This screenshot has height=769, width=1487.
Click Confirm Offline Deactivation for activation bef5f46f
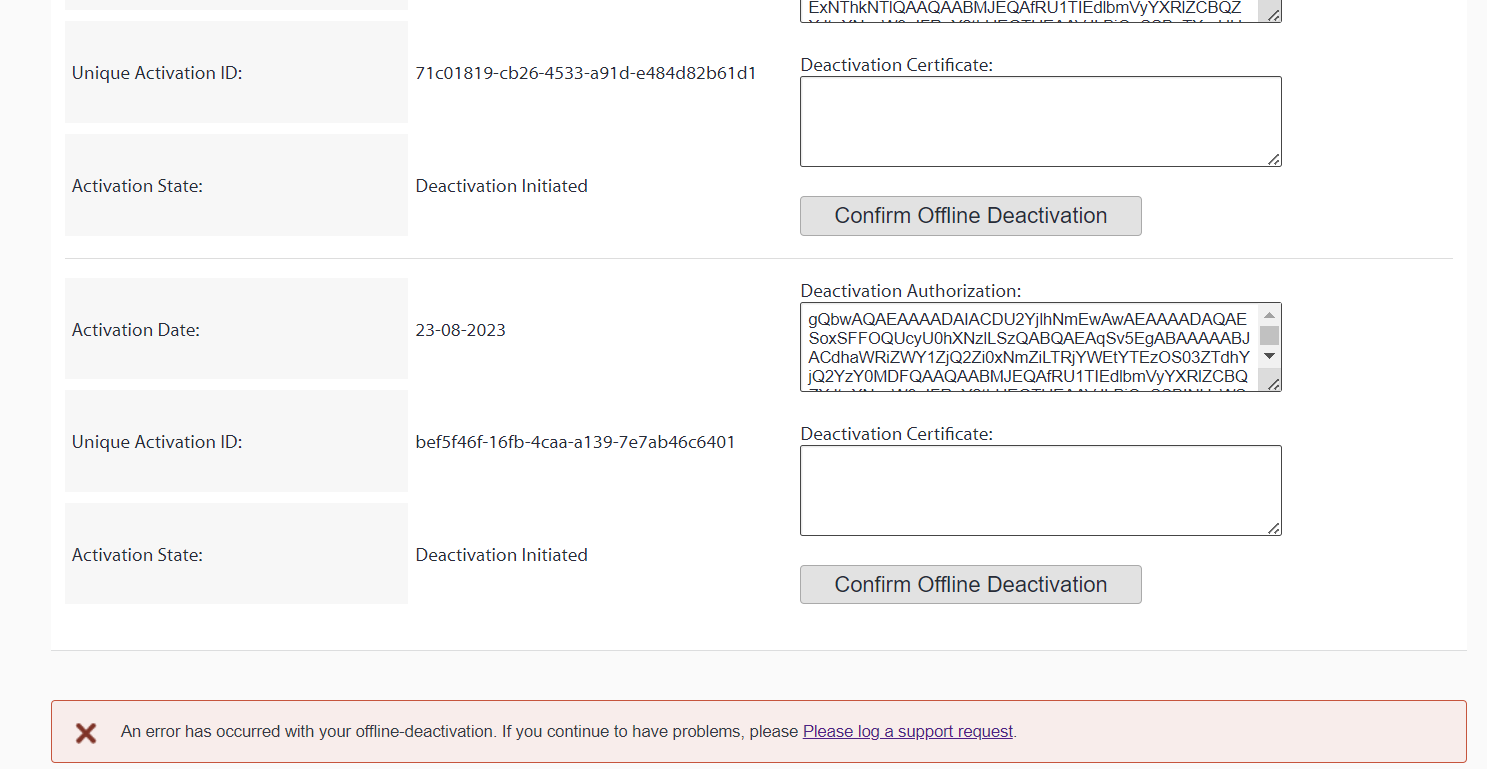[x=970, y=585]
